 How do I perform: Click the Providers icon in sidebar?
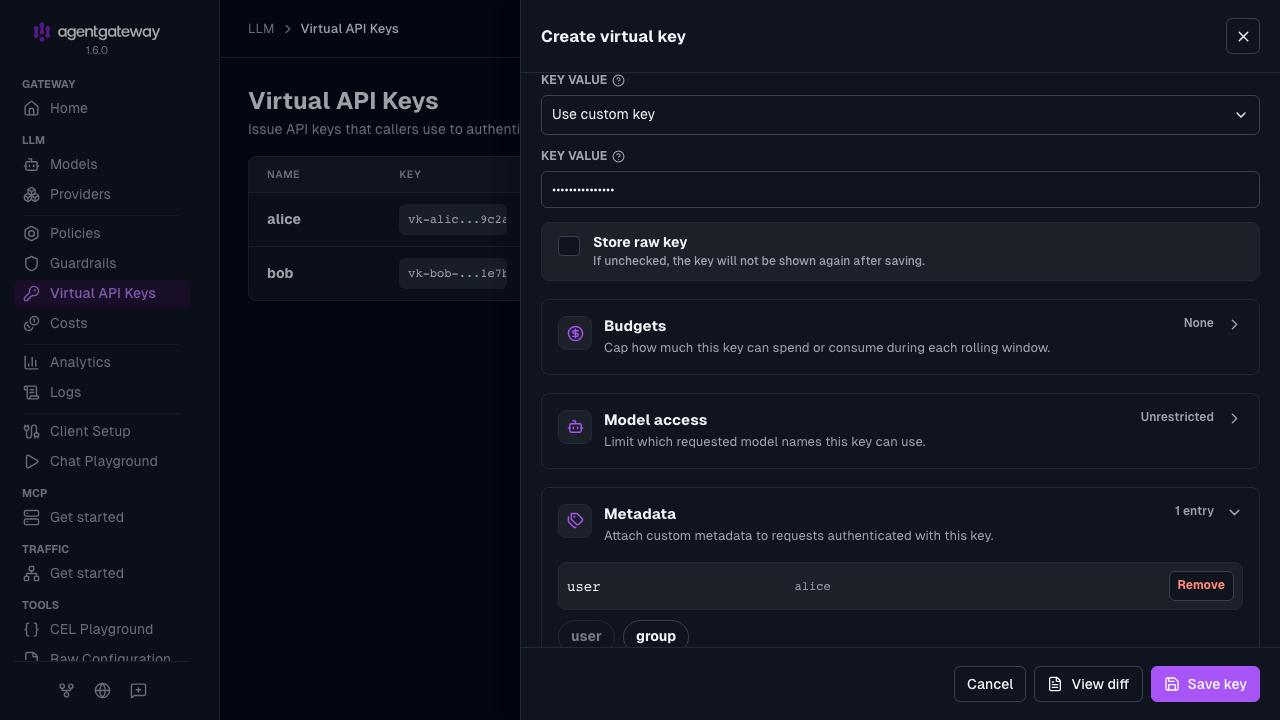[32, 194]
